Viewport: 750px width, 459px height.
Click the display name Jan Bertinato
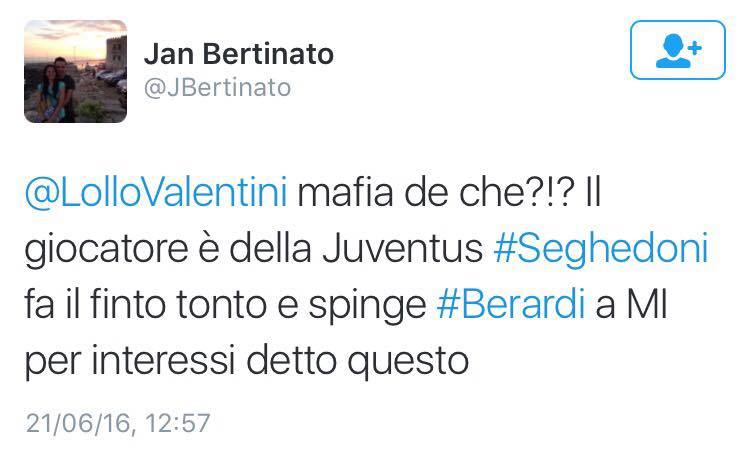click(240, 52)
